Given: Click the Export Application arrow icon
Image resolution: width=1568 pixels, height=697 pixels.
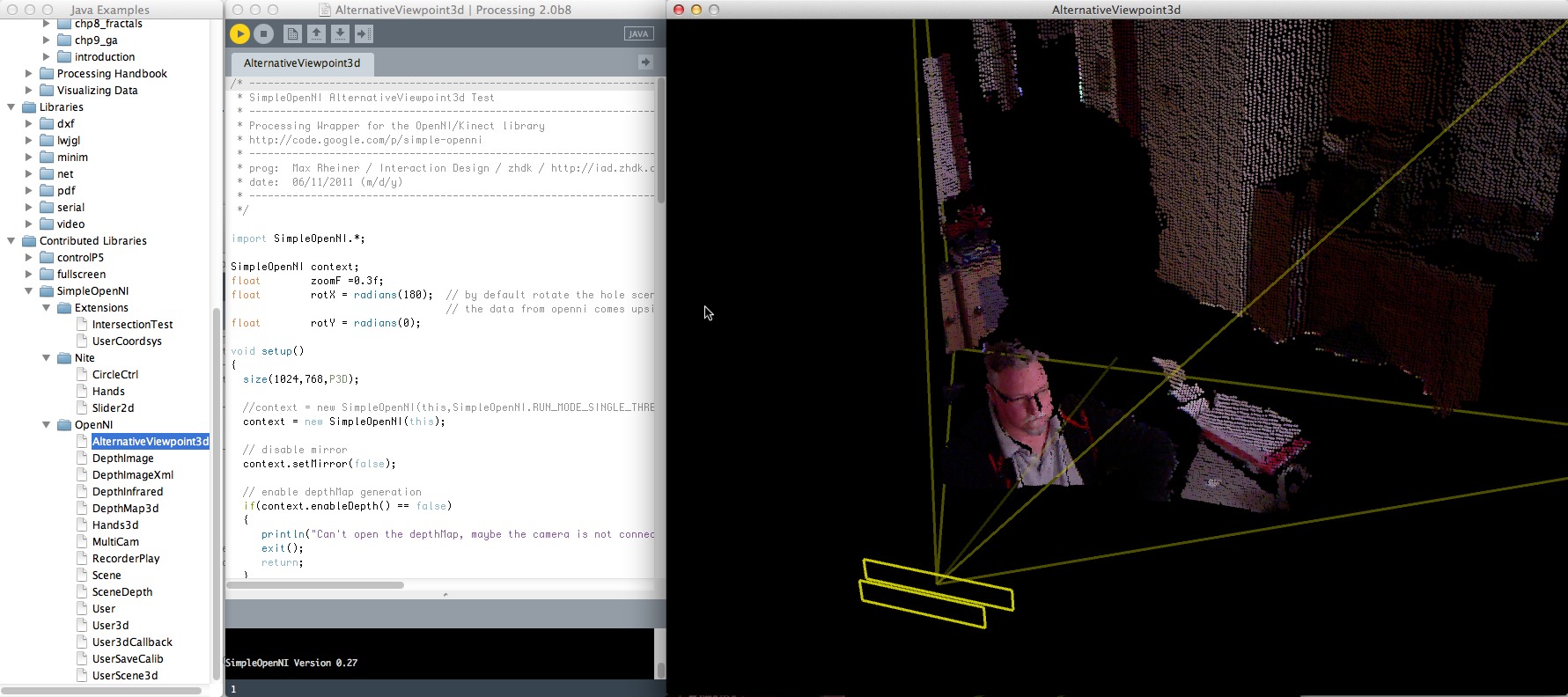Looking at the screenshot, I should [364, 33].
